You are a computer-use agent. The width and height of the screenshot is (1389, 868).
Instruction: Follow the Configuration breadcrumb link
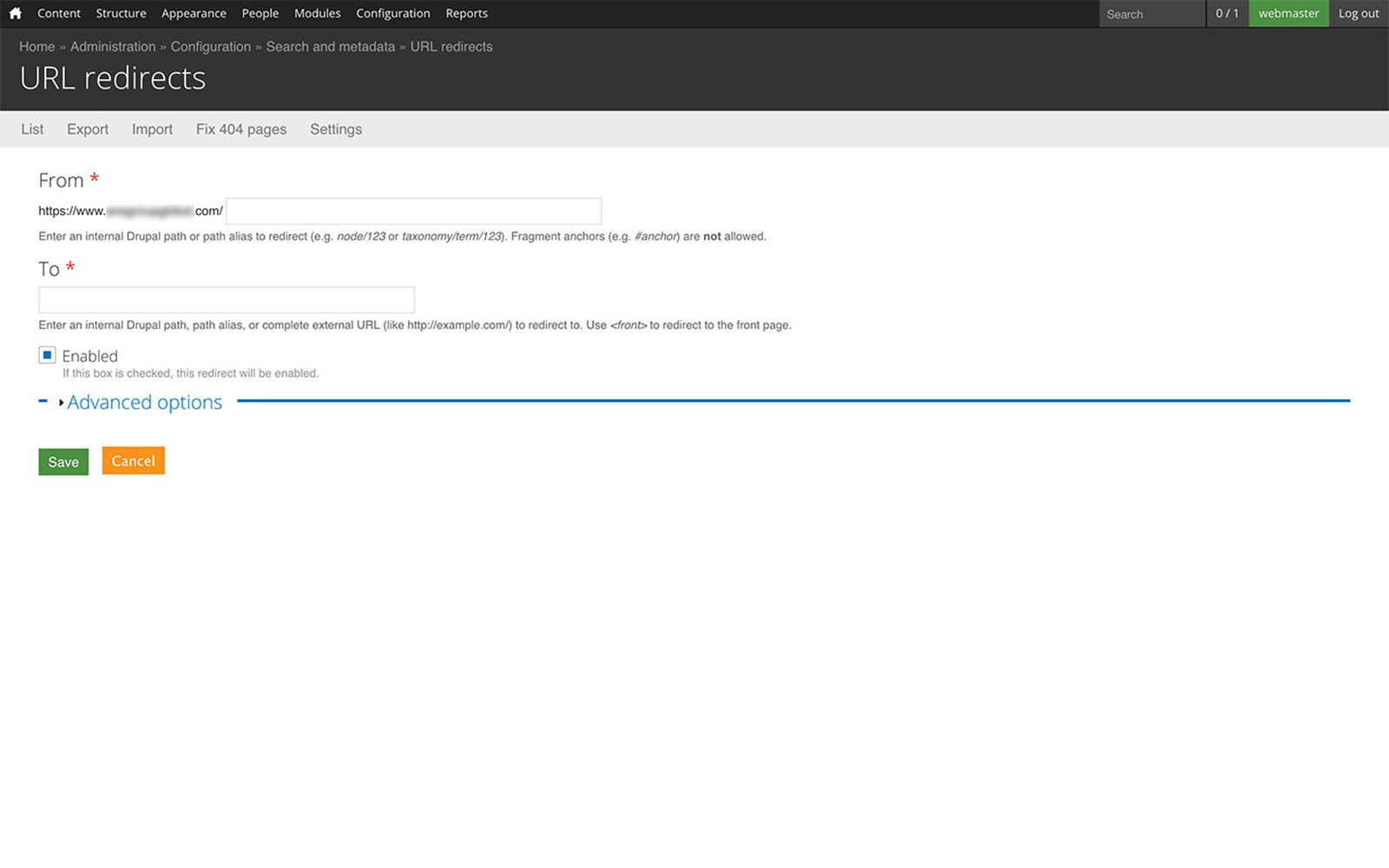tap(211, 47)
